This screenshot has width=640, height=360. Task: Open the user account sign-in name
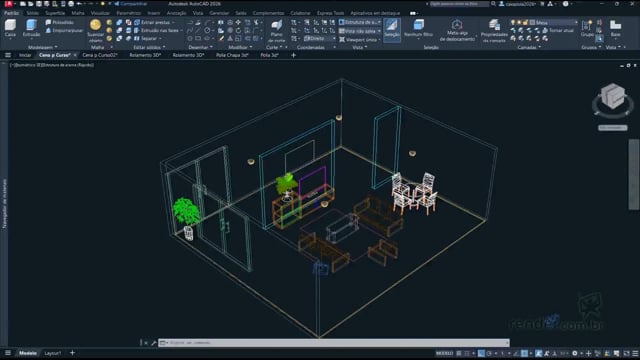click(517, 4)
